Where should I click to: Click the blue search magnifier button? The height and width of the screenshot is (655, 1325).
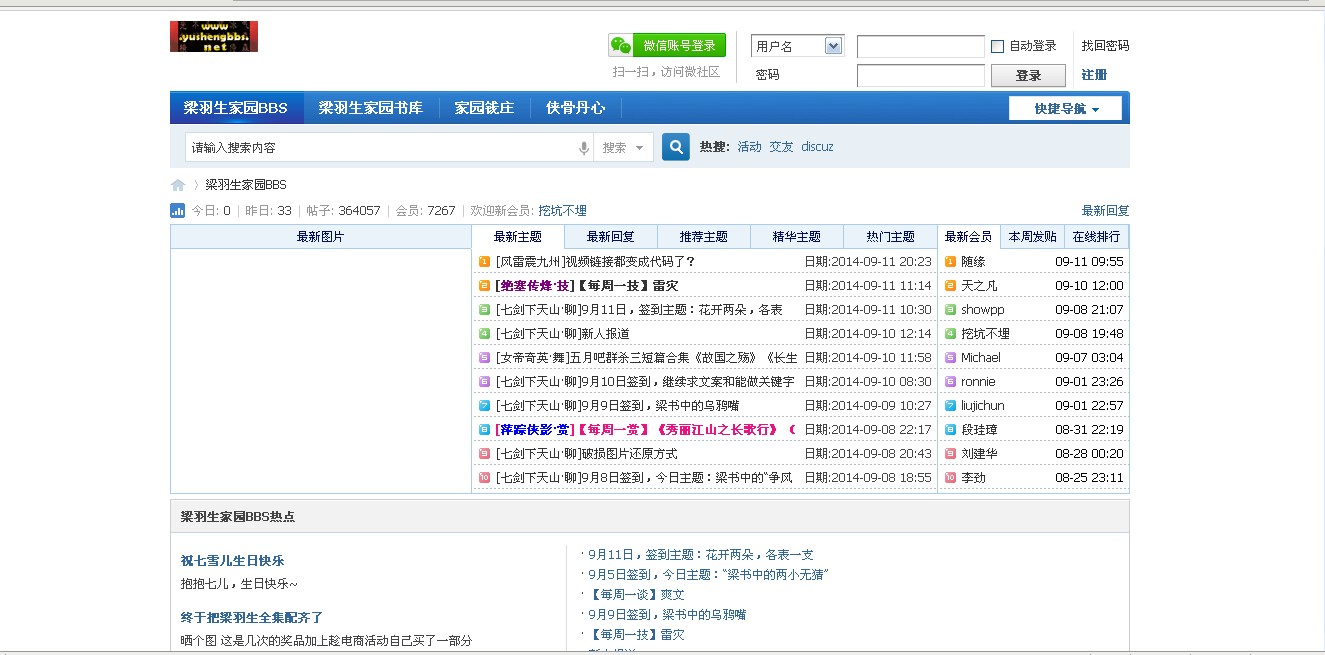676,147
